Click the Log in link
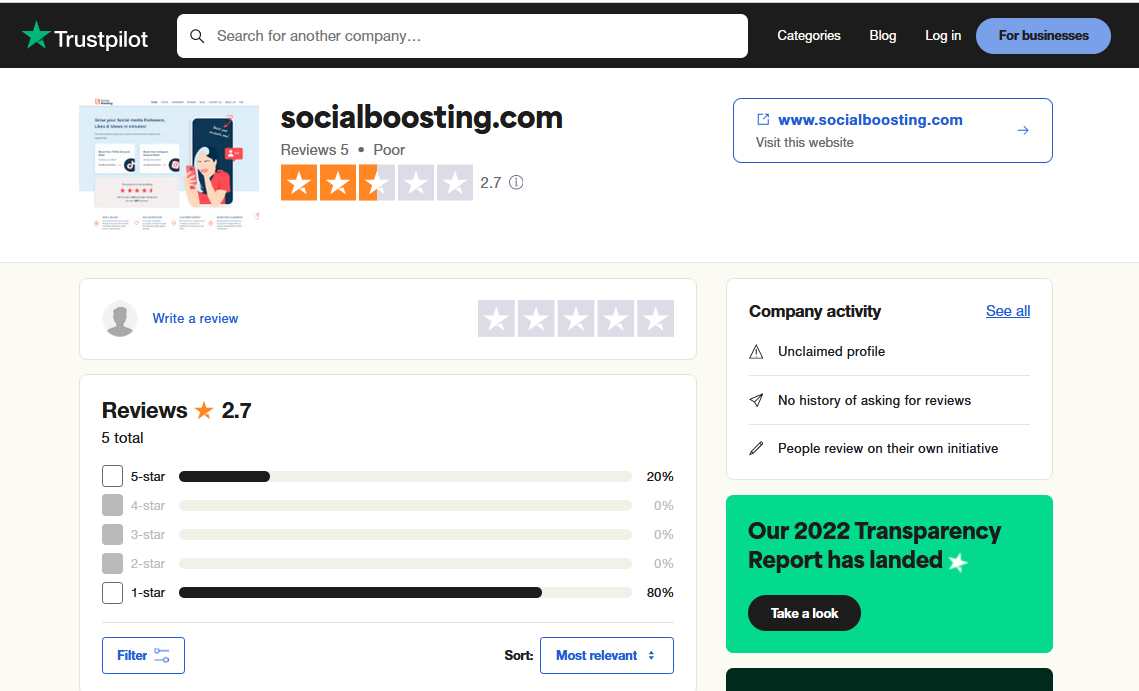1139x691 pixels. click(943, 36)
